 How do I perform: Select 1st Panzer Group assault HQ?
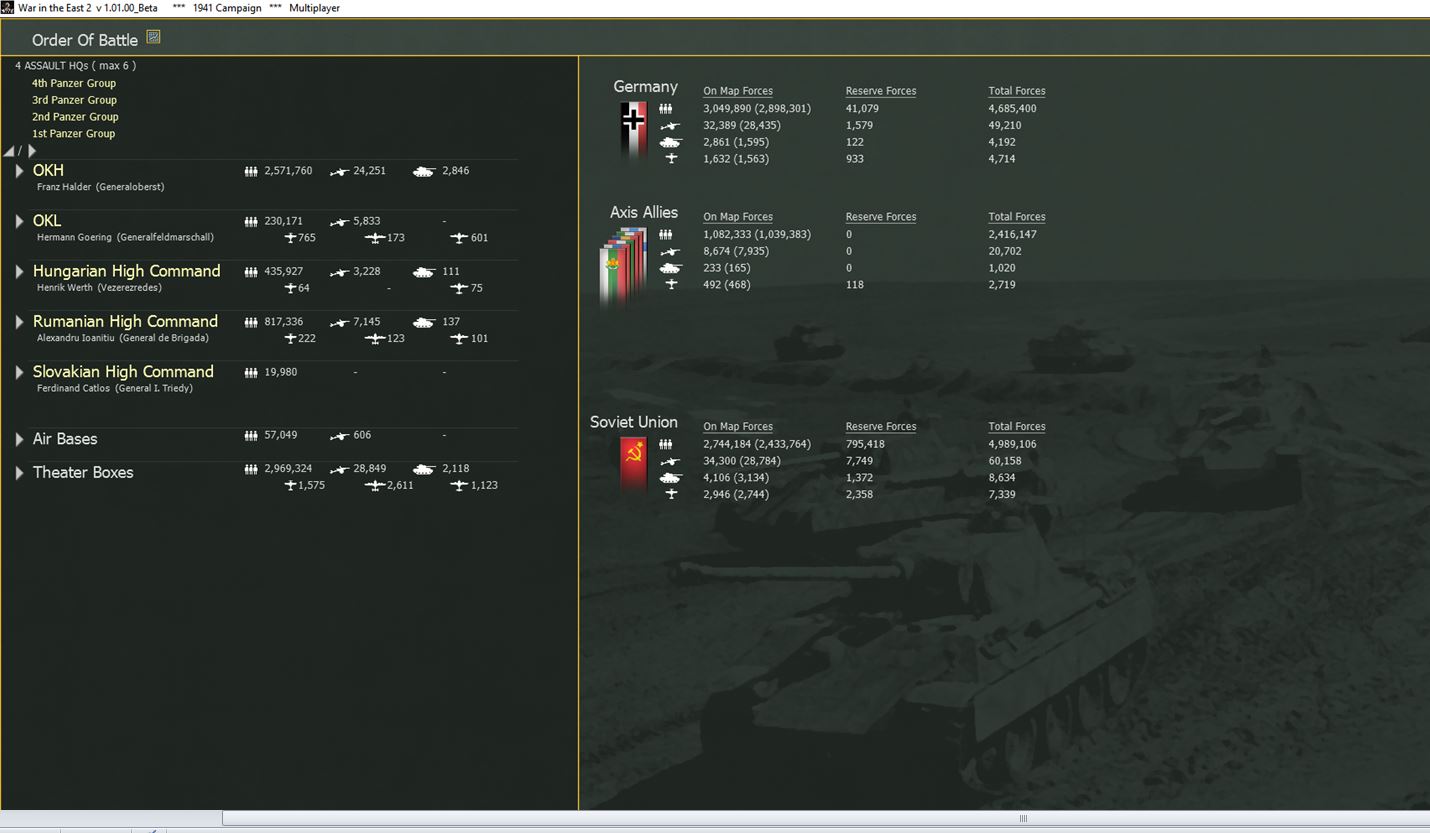73,134
